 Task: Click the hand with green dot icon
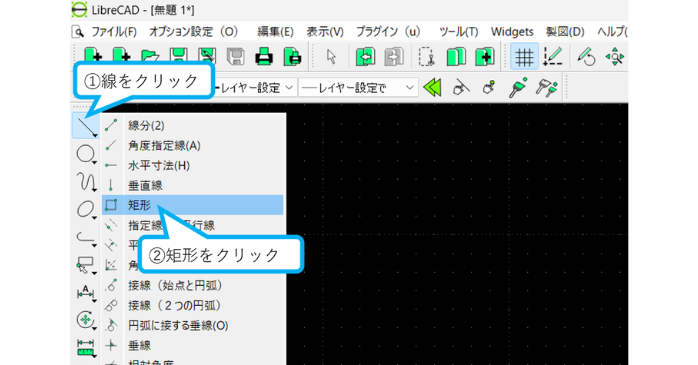[x=489, y=87]
